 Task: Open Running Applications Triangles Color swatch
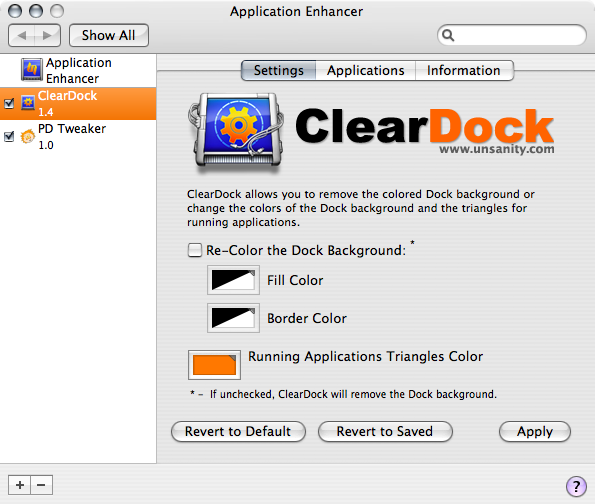[x=214, y=365]
